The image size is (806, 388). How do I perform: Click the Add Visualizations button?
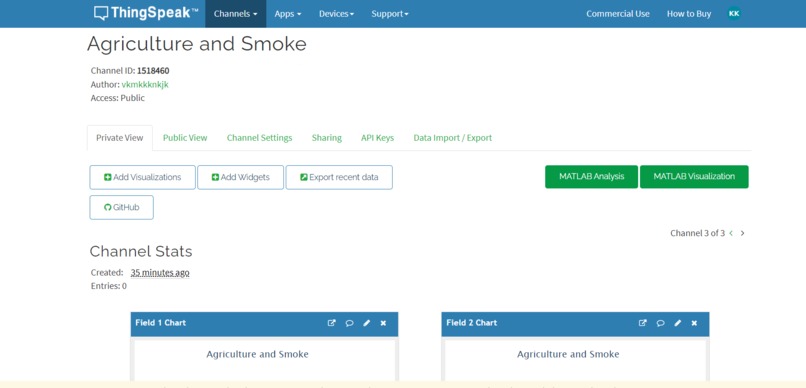(142, 177)
